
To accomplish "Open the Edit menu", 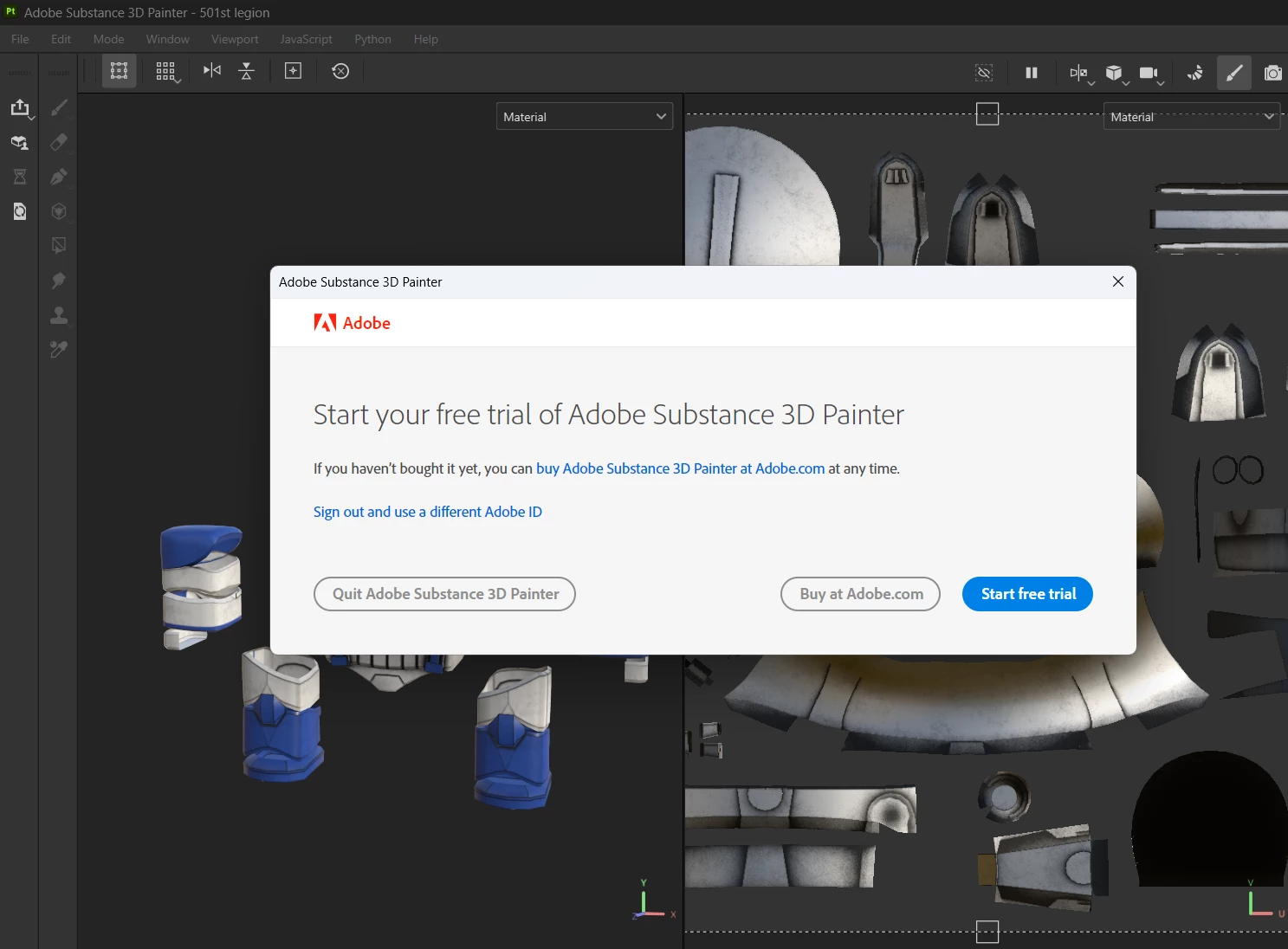I will pos(61,39).
